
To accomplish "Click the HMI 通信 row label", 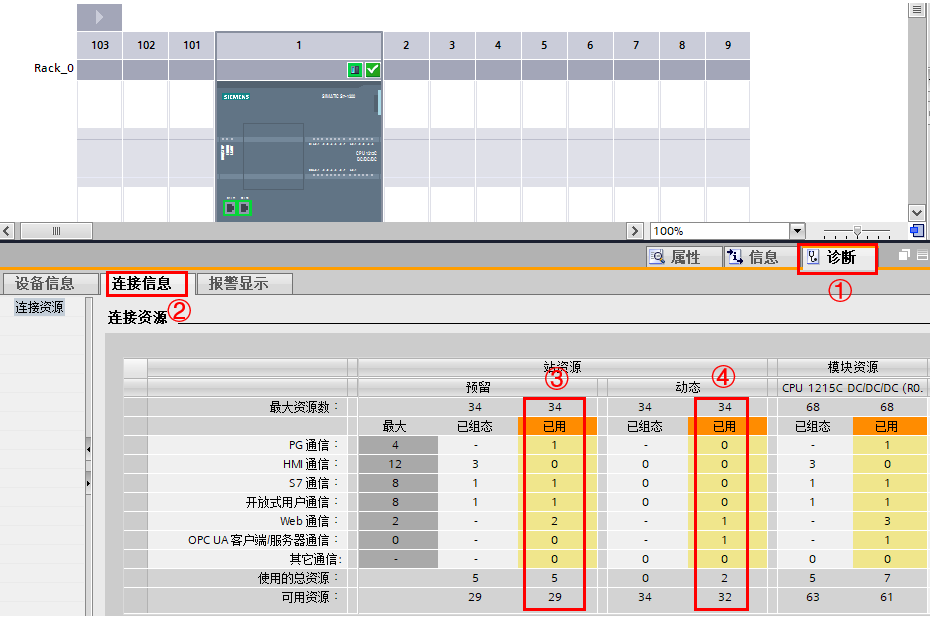I will (310, 464).
